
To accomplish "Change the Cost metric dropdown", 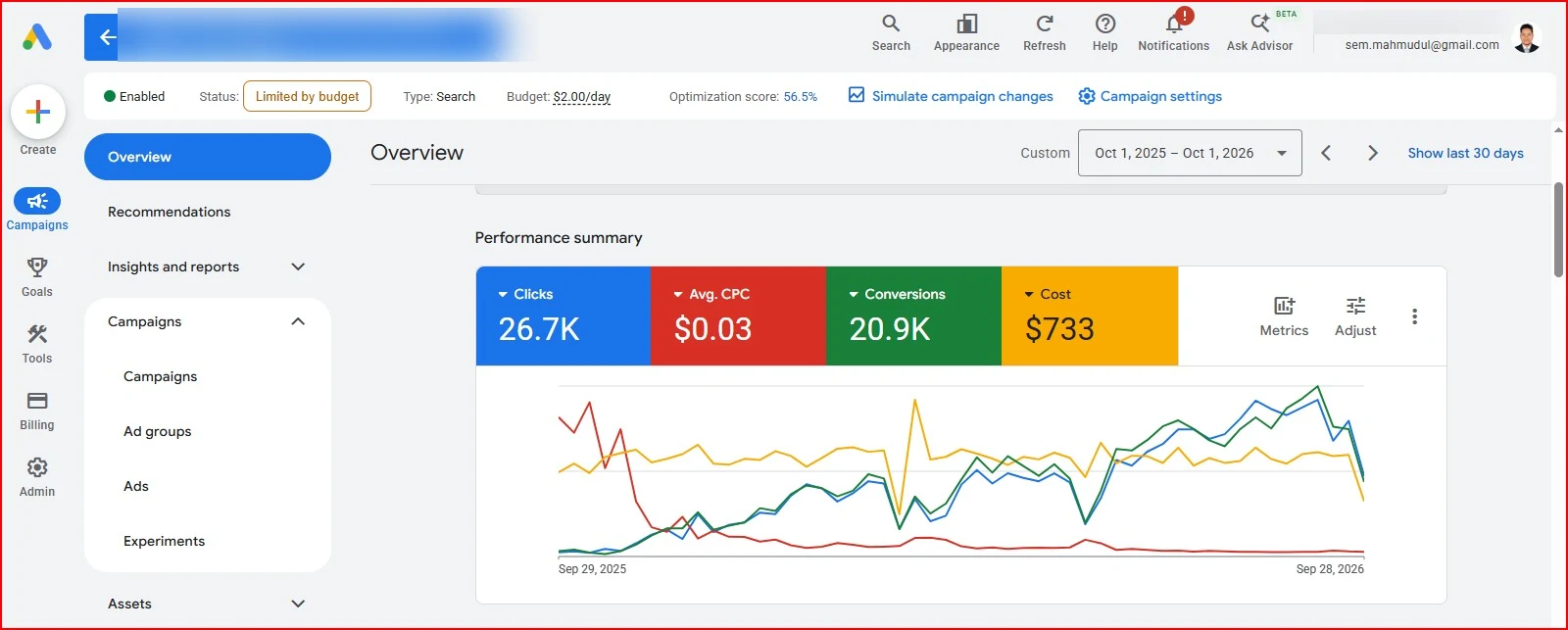I will pos(1048,294).
